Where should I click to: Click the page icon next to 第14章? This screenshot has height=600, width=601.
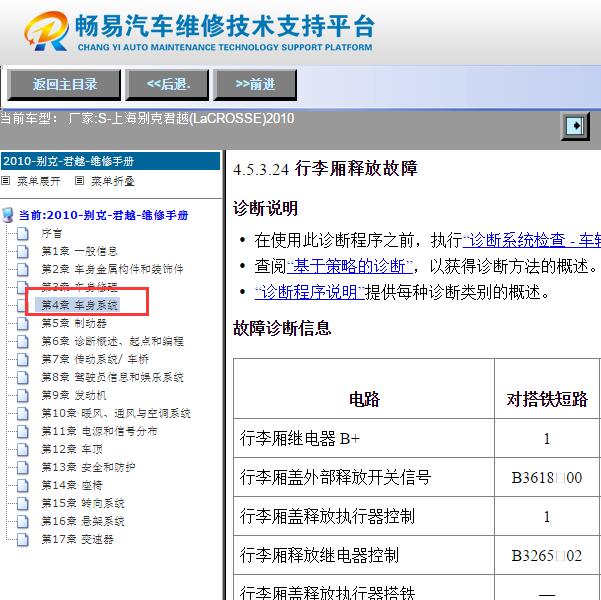click(x=23, y=485)
